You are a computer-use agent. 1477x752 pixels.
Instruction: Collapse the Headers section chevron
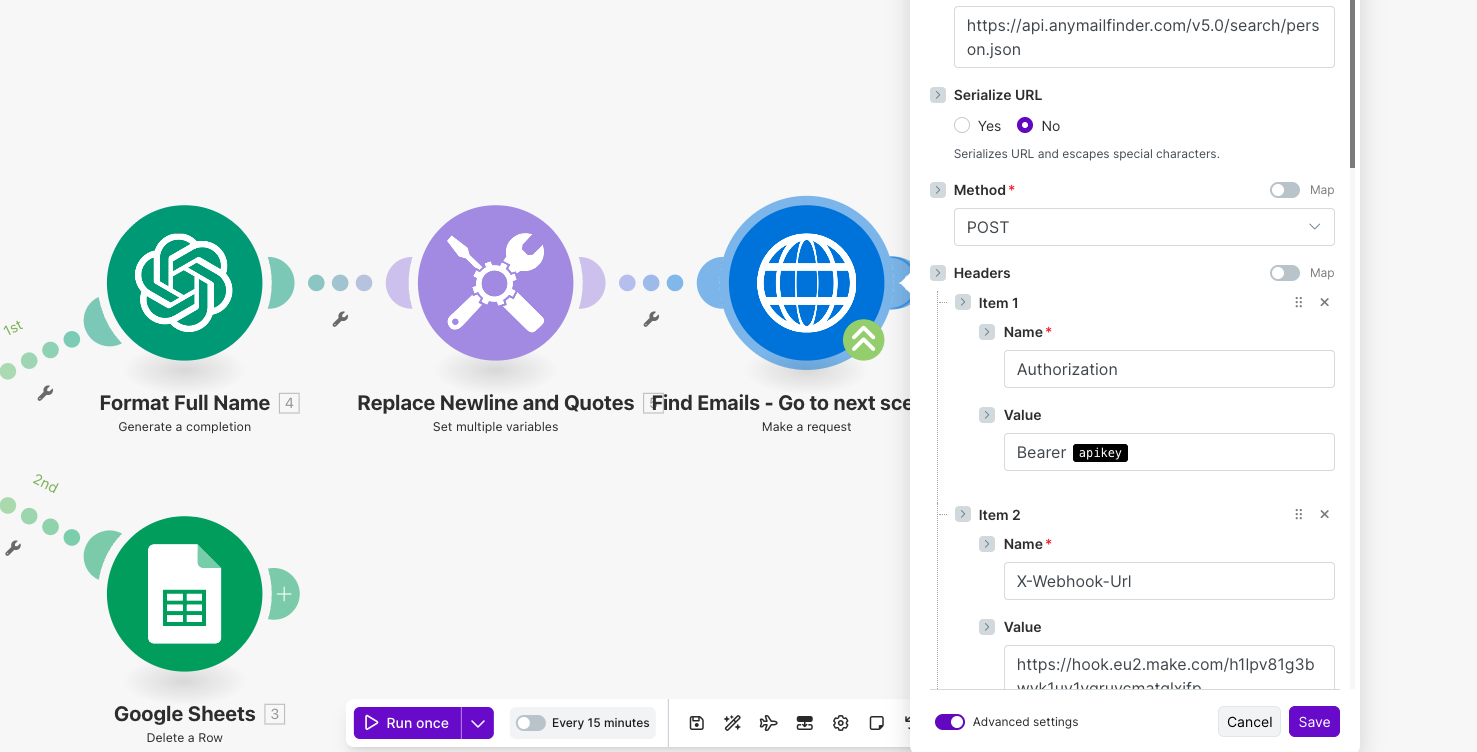(x=938, y=273)
